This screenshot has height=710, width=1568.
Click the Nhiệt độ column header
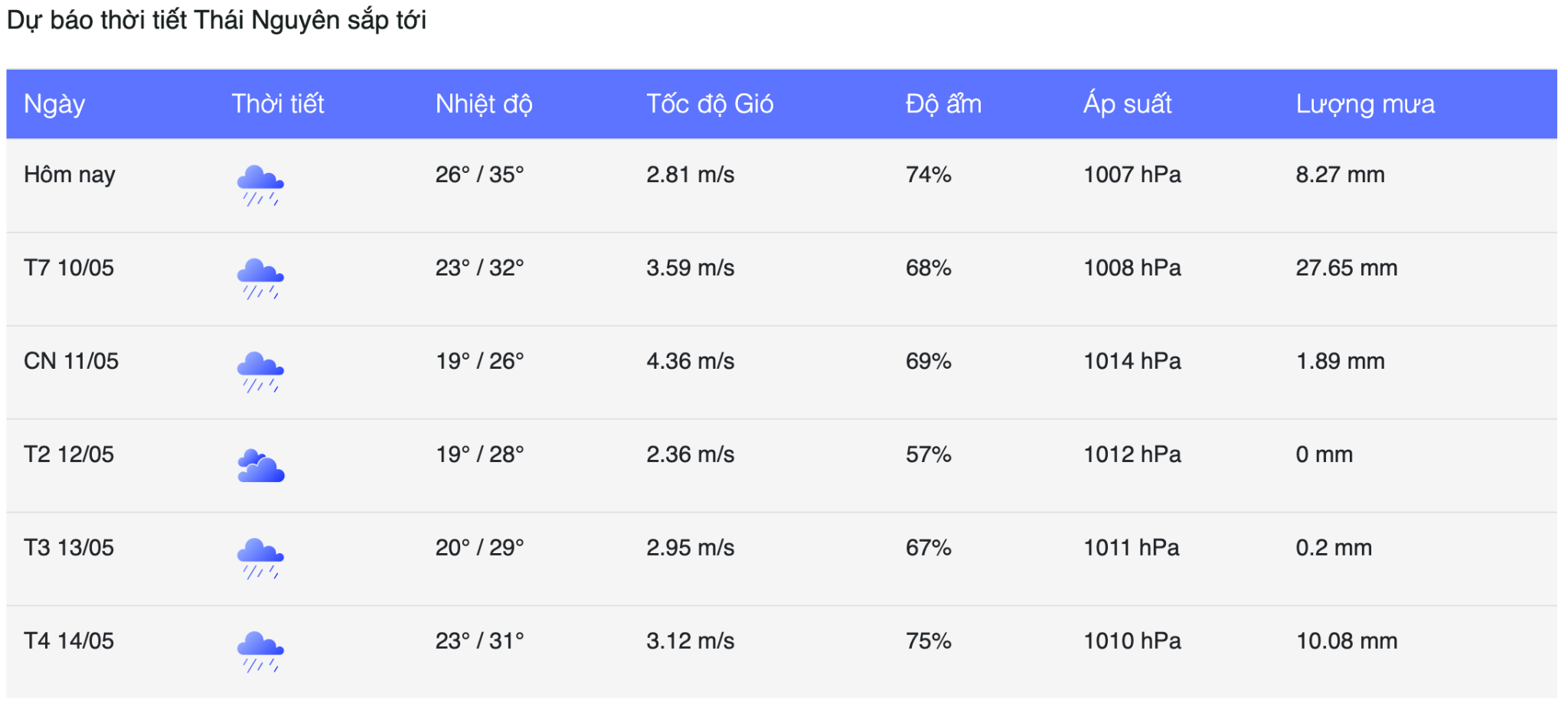[484, 104]
